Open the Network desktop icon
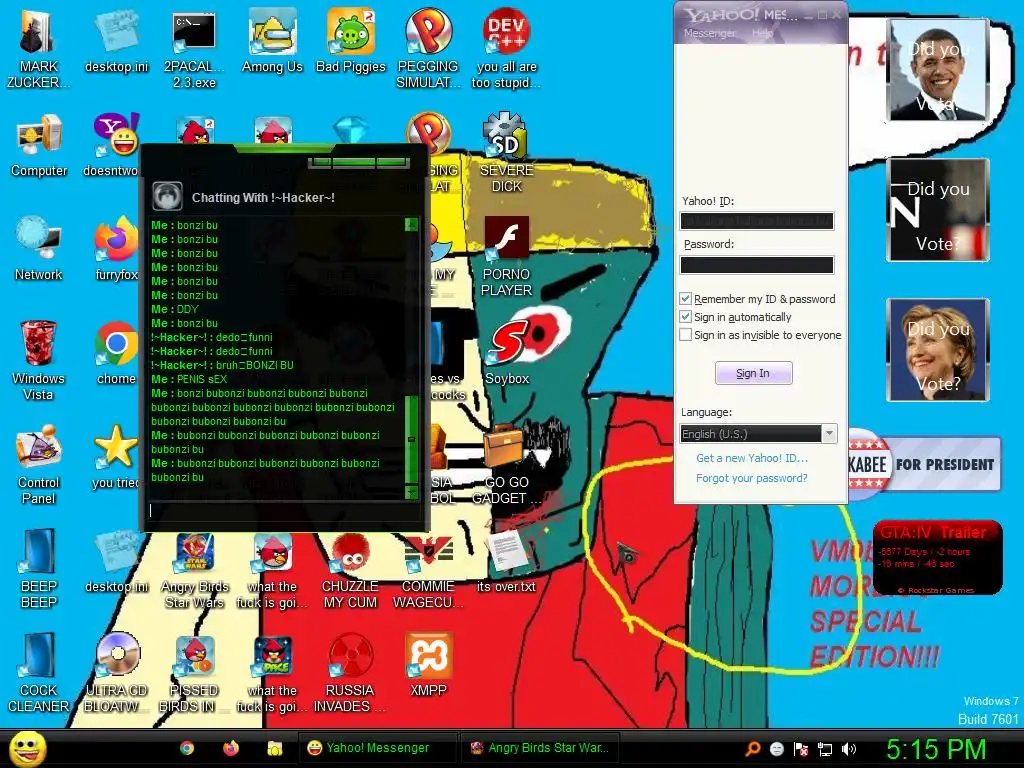 click(x=39, y=249)
